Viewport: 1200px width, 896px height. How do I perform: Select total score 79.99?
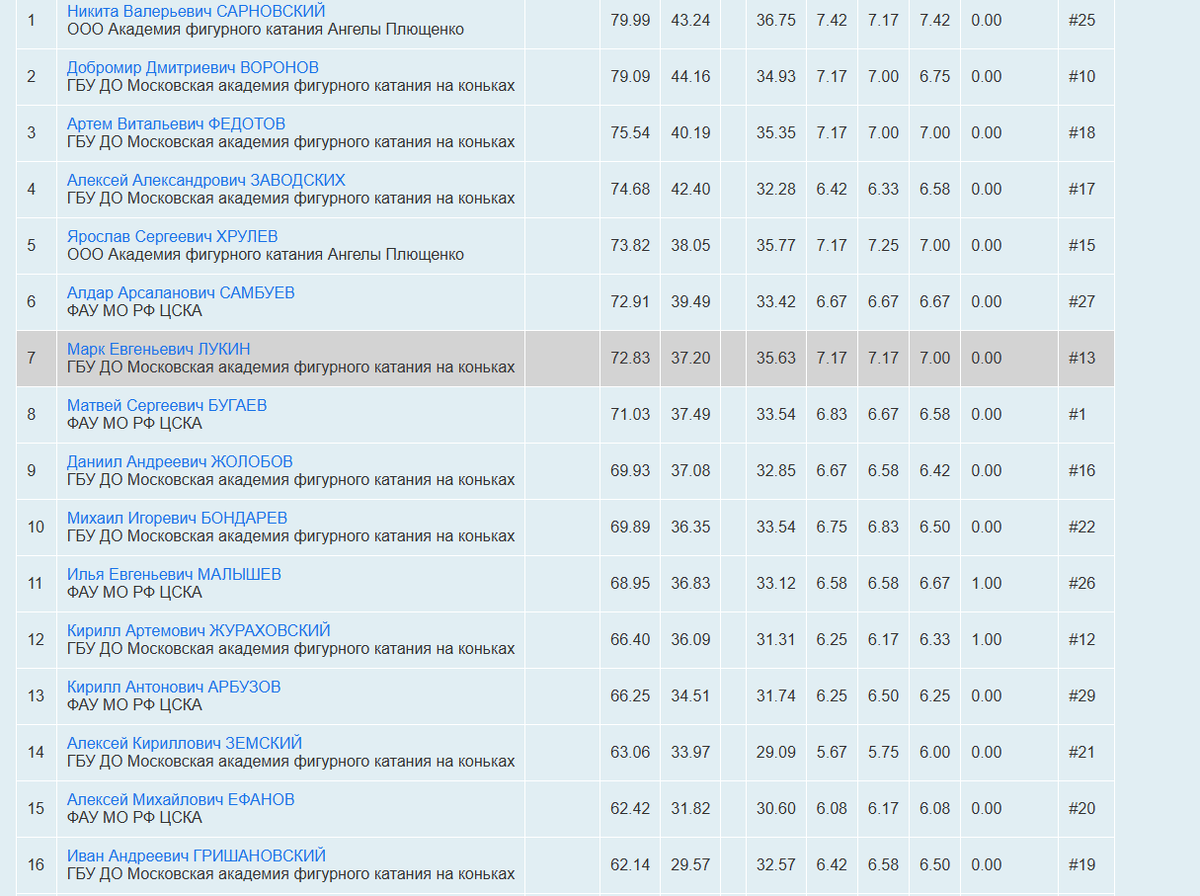coord(630,20)
